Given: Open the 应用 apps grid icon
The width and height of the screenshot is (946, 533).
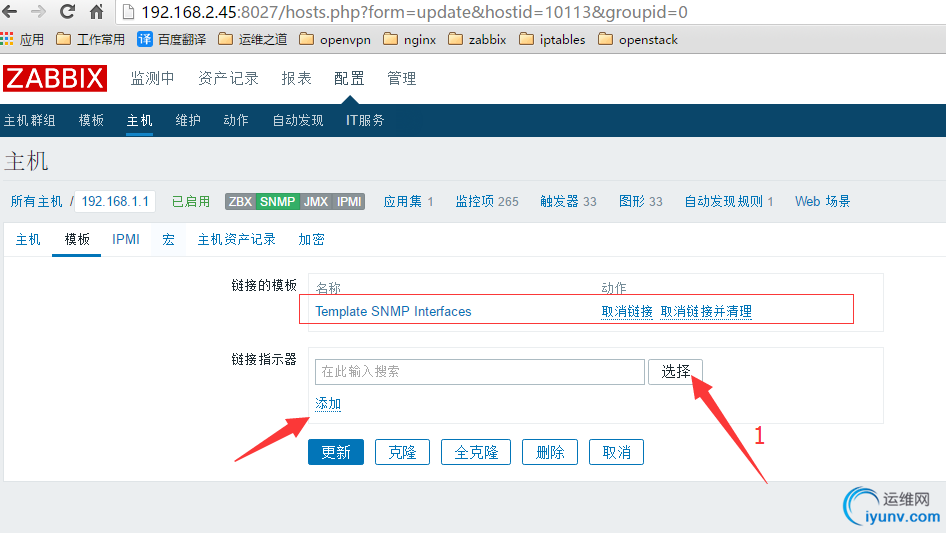Looking at the screenshot, I should click(x=7, y=39).
